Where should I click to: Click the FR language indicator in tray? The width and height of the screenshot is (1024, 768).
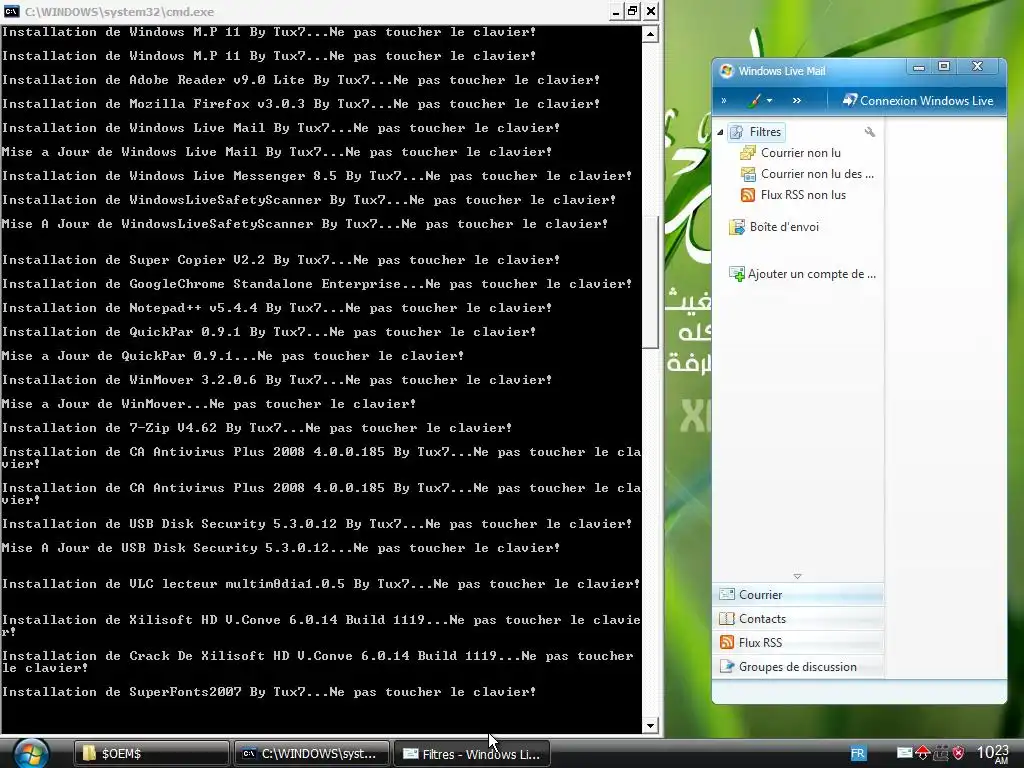[857, 754]
